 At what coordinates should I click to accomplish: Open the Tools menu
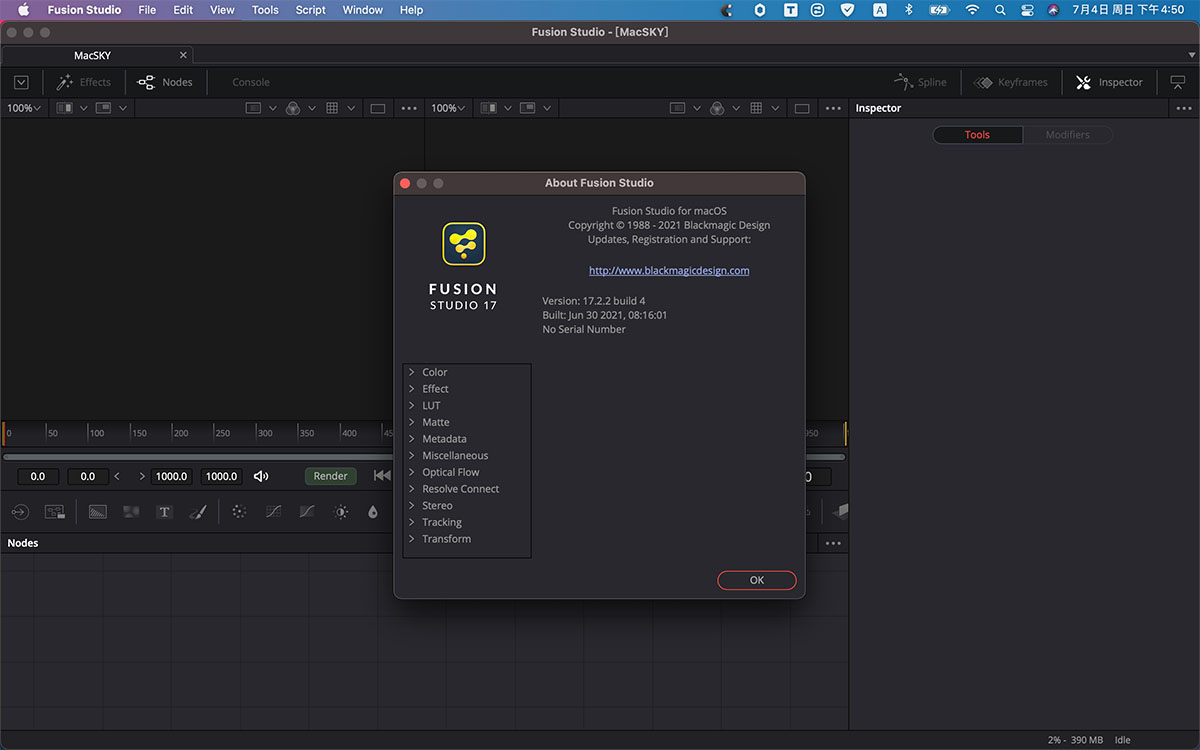265,10
